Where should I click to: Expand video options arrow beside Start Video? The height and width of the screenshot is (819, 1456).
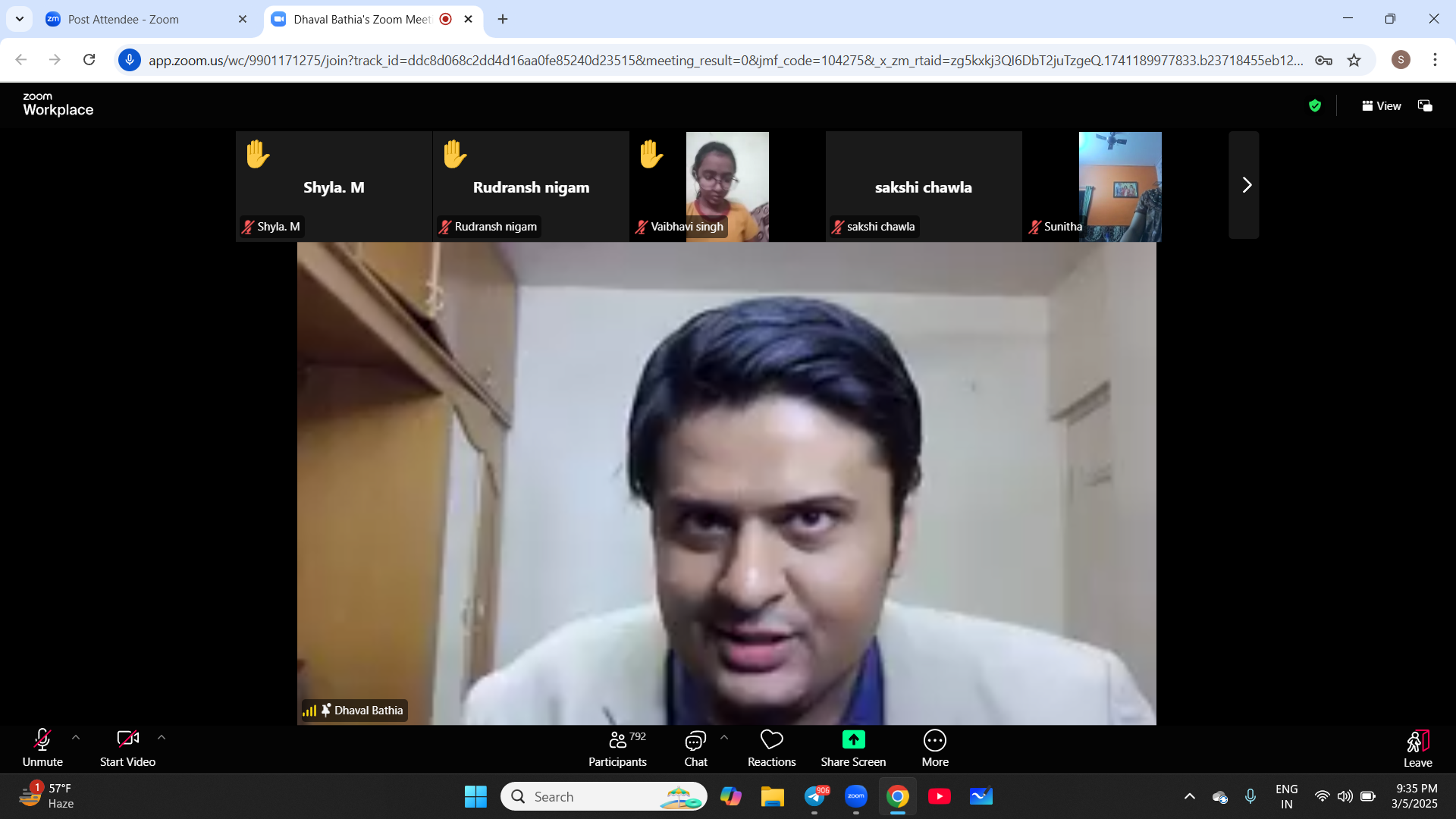(162, 737)
